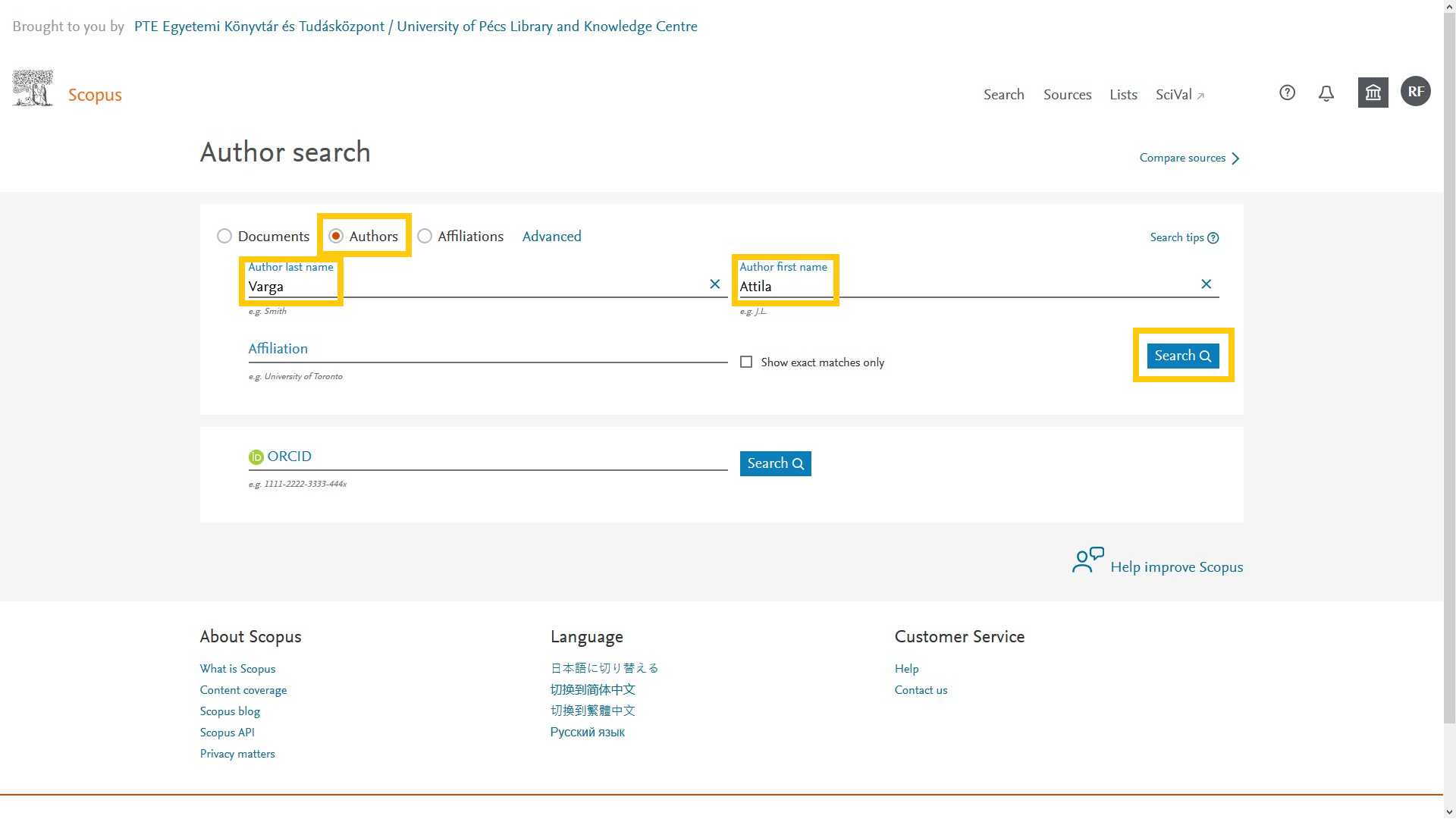
Task: Open Compare sources chevron link
Action: tap(1189, 158)
